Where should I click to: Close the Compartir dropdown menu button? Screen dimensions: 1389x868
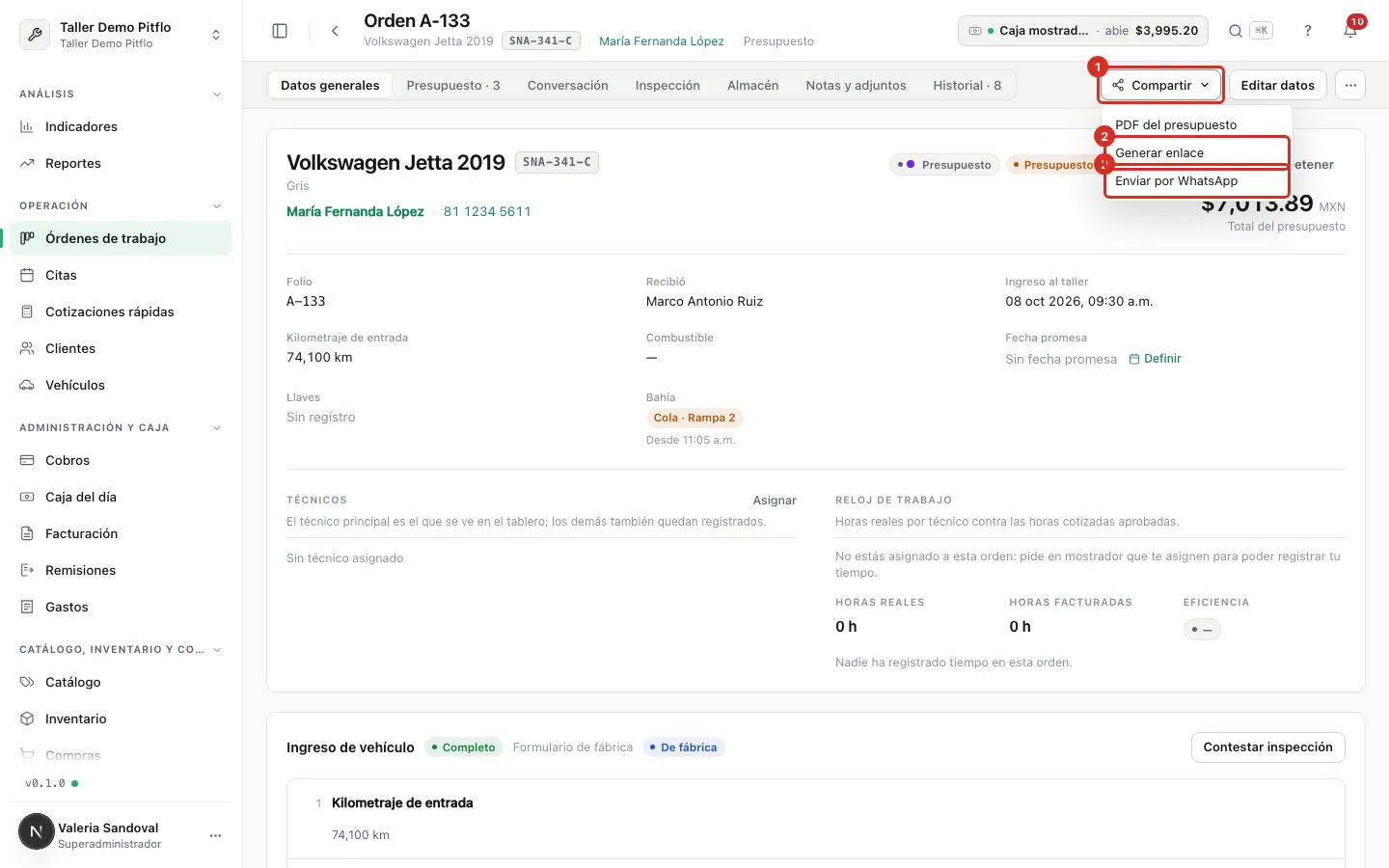[1161, 85]
